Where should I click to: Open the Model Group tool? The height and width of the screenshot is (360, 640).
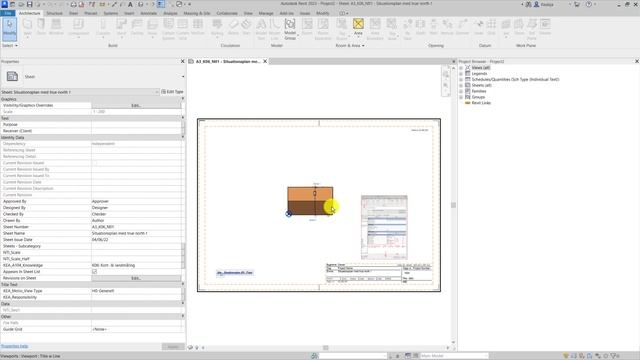pyautogui.click(x=290, y=29)
